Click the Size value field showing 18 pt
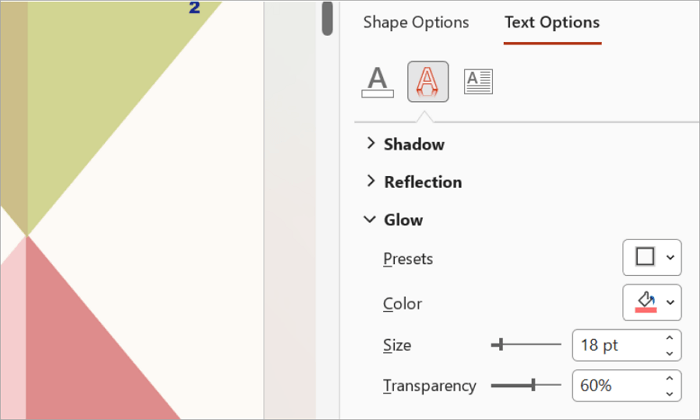This screenshot has width=700, height=420. [614, 346]
